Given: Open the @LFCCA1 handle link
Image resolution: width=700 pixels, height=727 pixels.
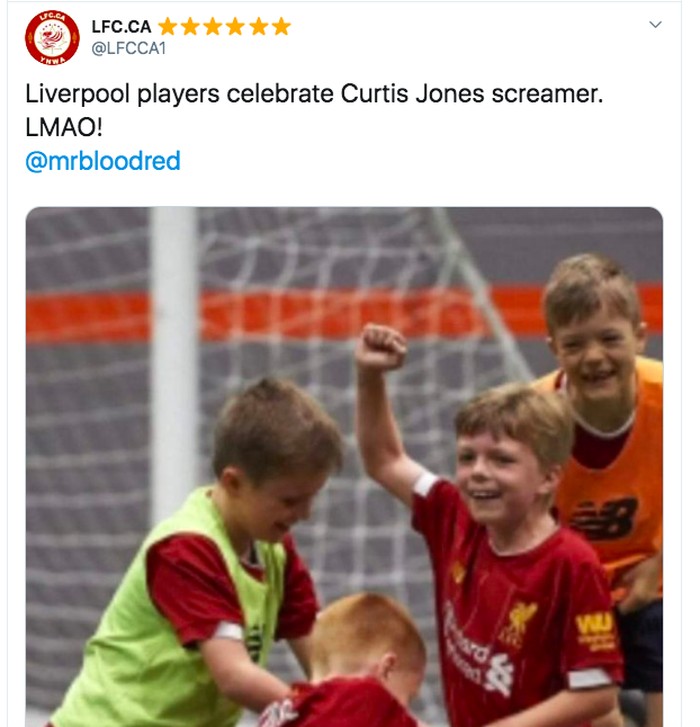Looking at the screenshot, I should 128,48.
